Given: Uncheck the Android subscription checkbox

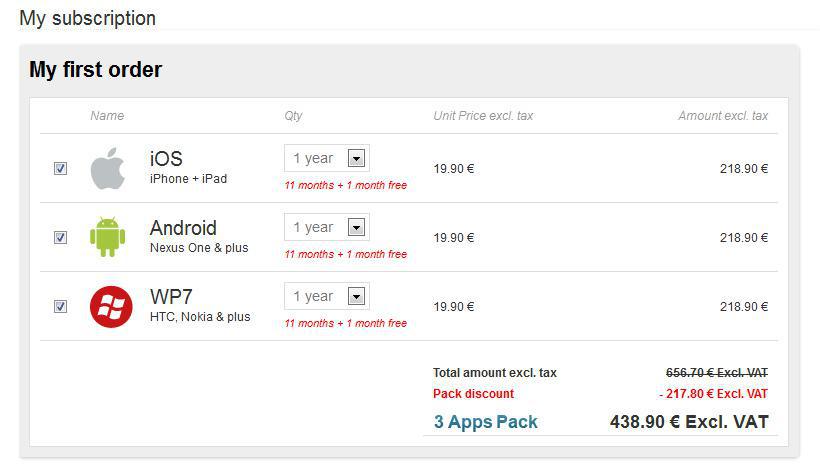Looking at the screenshot, I should click(x=60, y=237).
